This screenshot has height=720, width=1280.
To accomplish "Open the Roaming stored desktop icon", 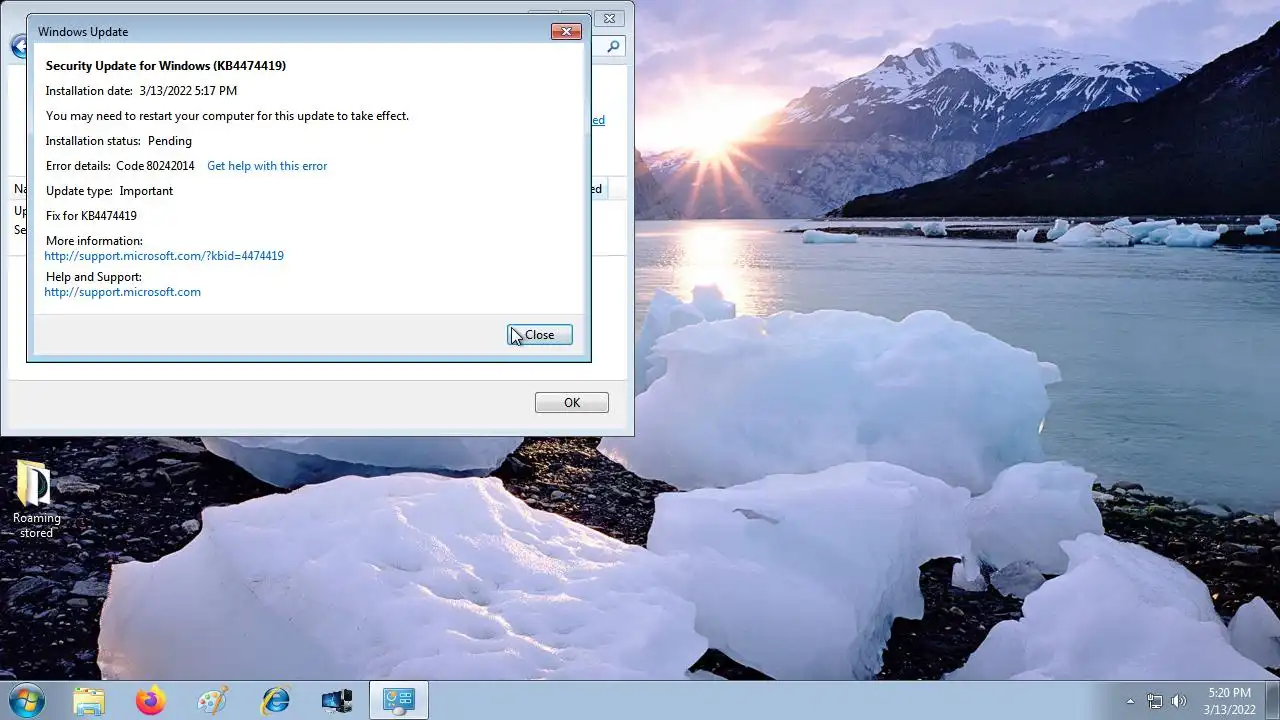I will point(36,500).
